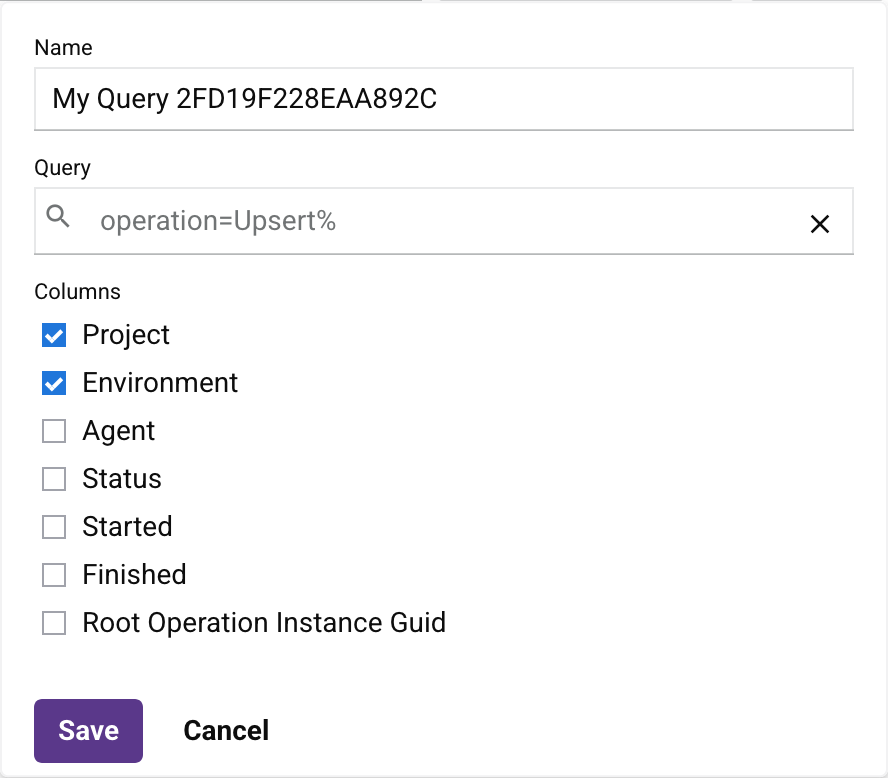This screenshot has width=888, height=778.
Task: Enable the Root Operation Instance Guid column
Action: [x=53, y=623]
